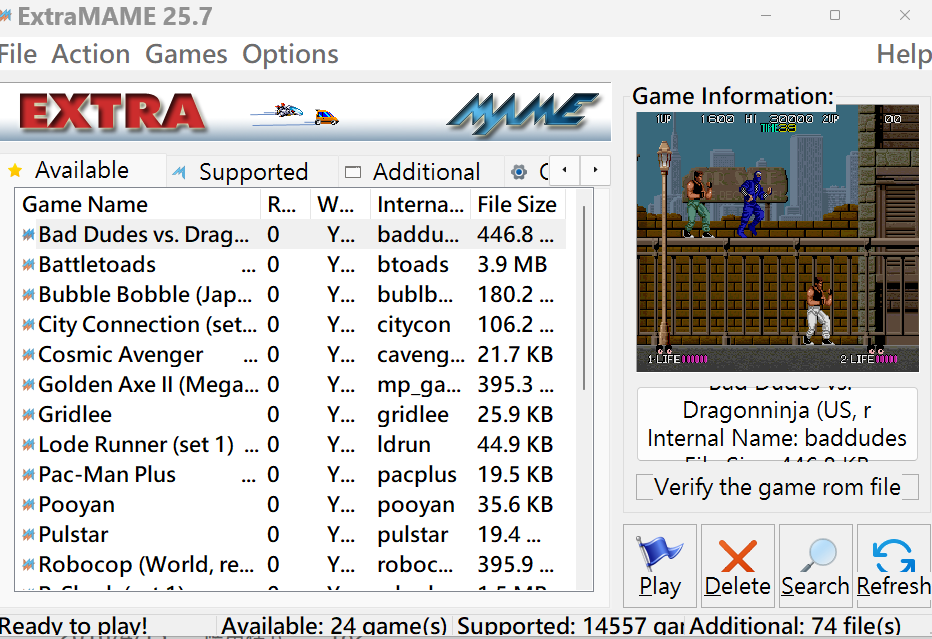
Task: Open the Options menu
Action: [290, 54]
